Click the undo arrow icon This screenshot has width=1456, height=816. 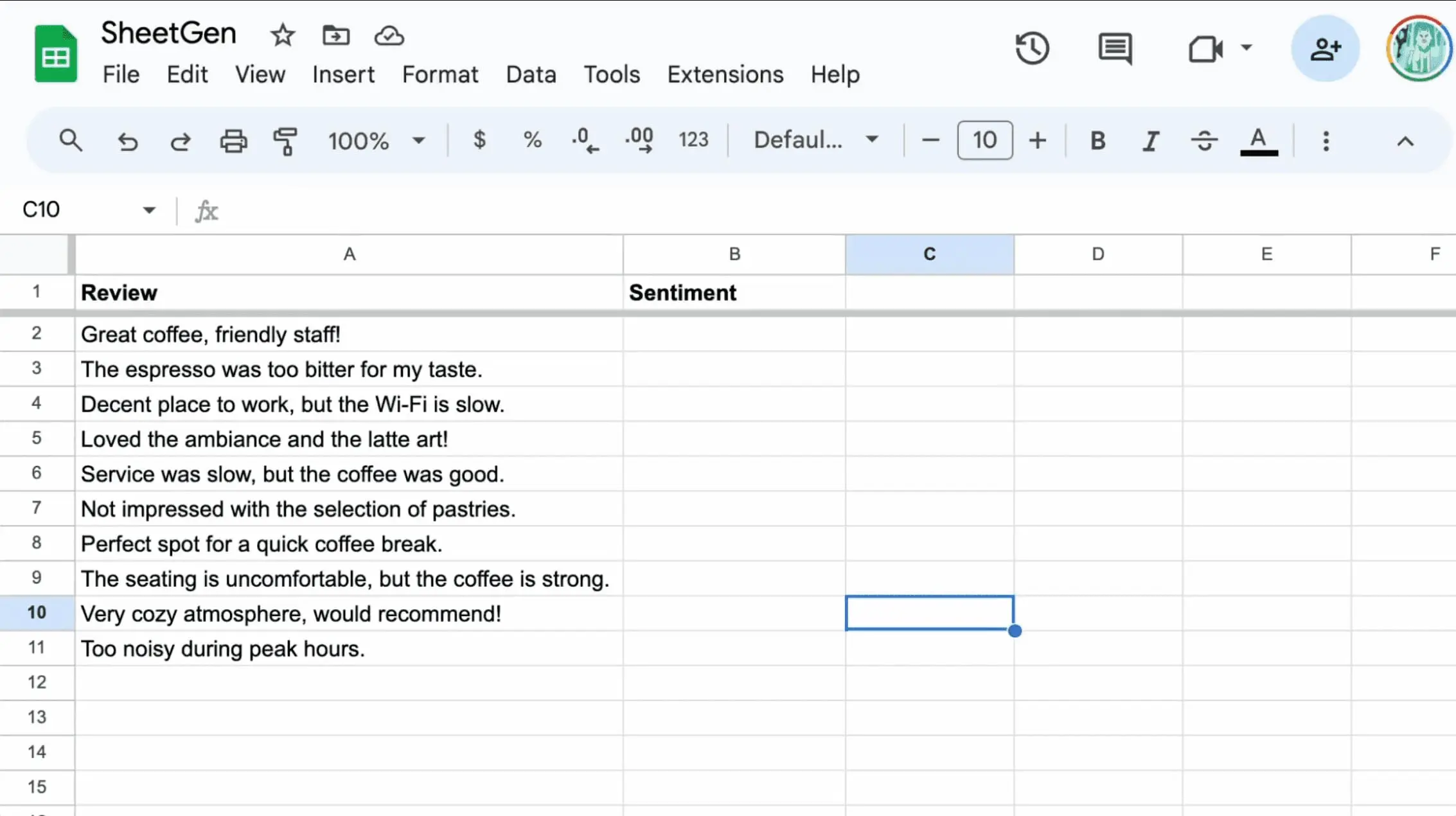(128, 141)
